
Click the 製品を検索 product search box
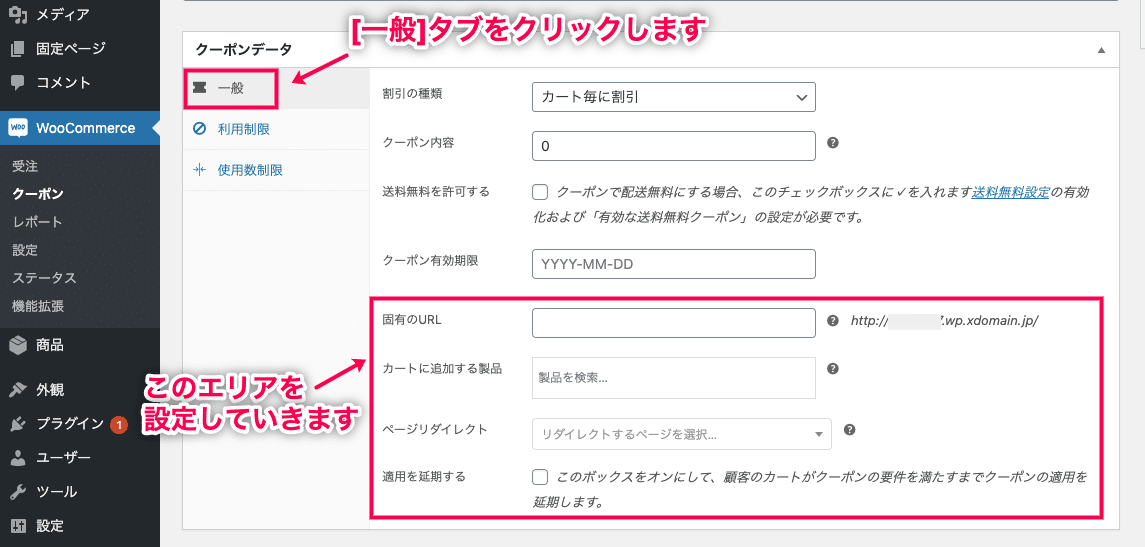pos(673,378)
